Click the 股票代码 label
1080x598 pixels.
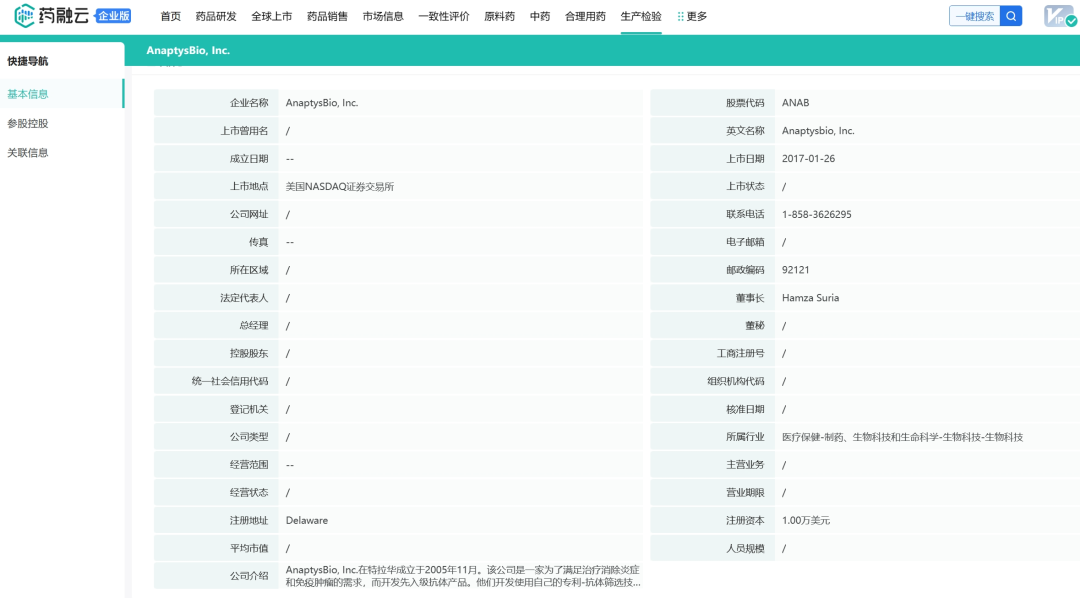pyautogui.click(x=745, y=103)
